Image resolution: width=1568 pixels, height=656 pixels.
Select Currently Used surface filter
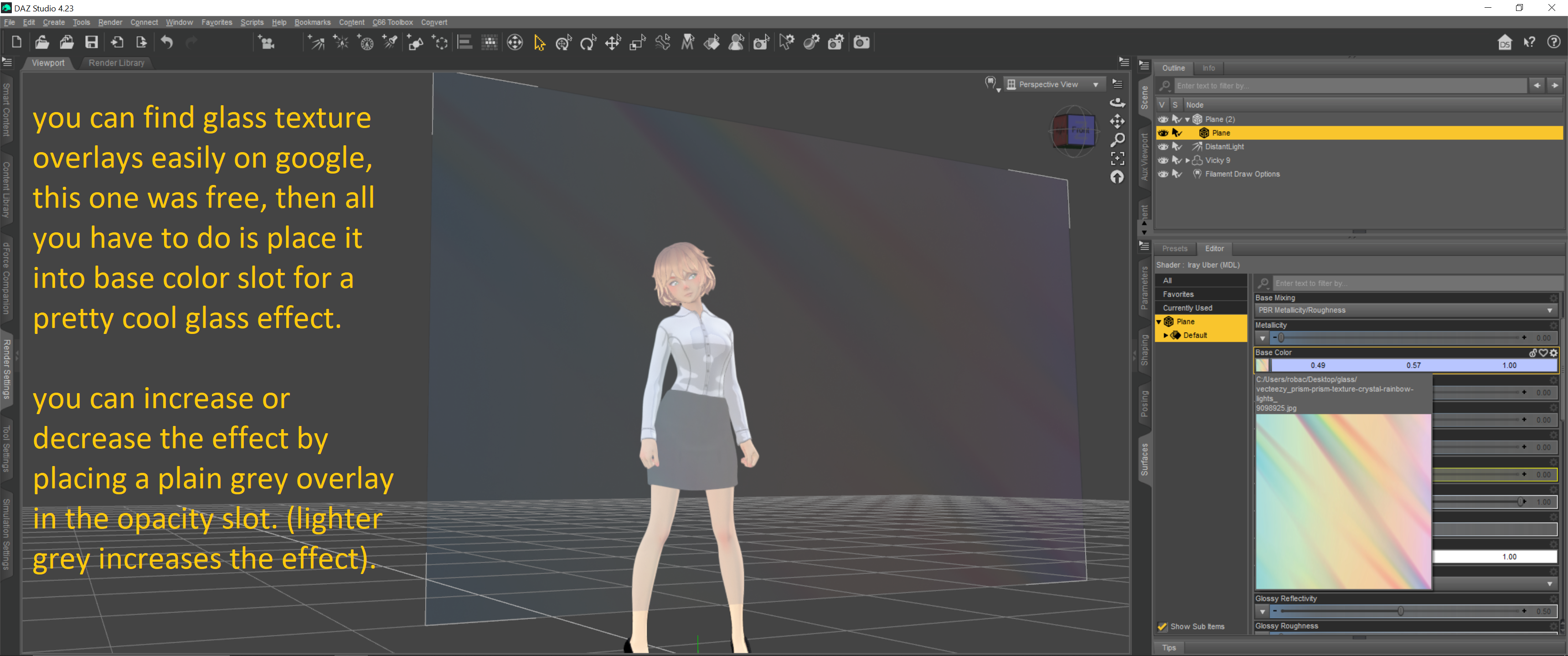coord(1187,308)
